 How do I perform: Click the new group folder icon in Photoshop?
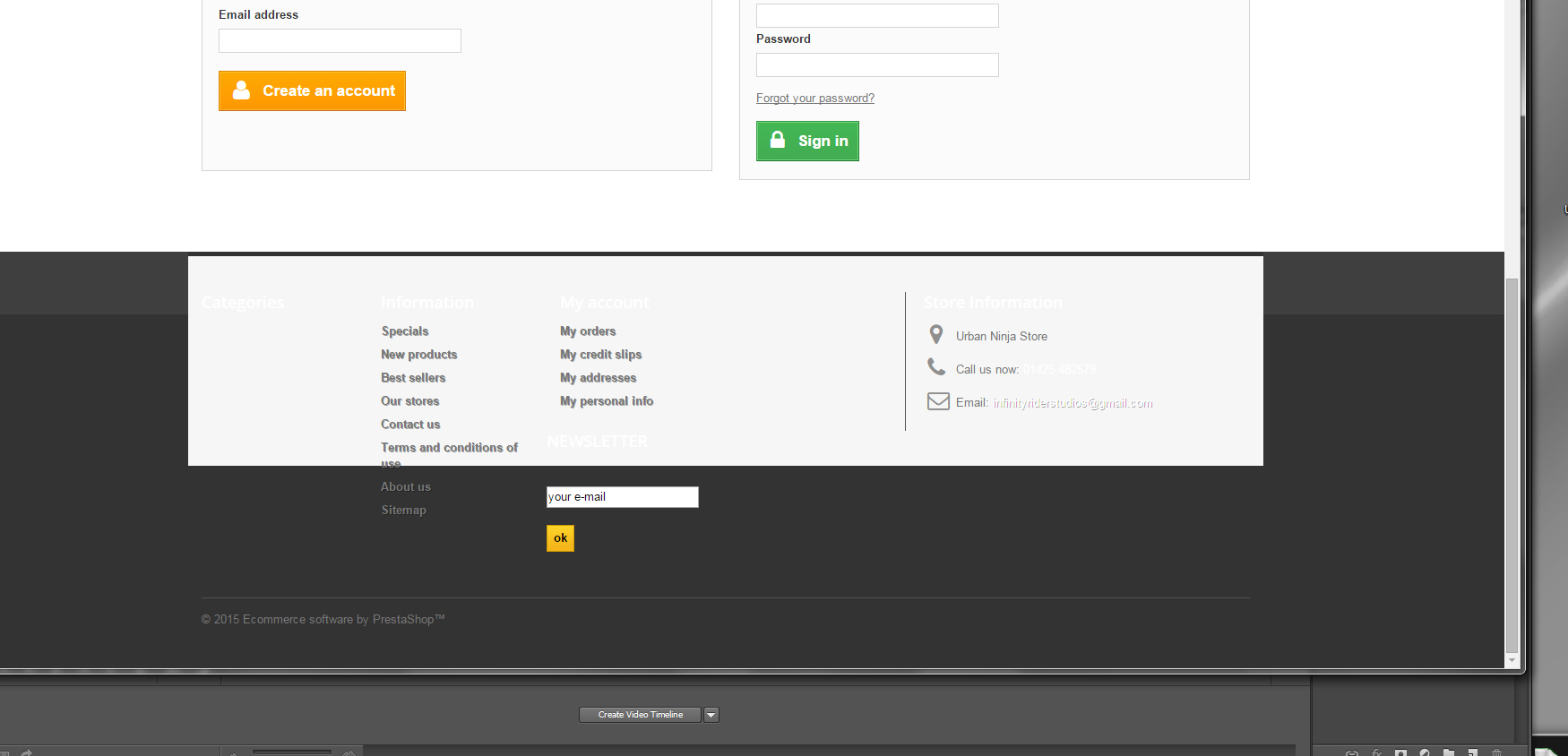1449,752
